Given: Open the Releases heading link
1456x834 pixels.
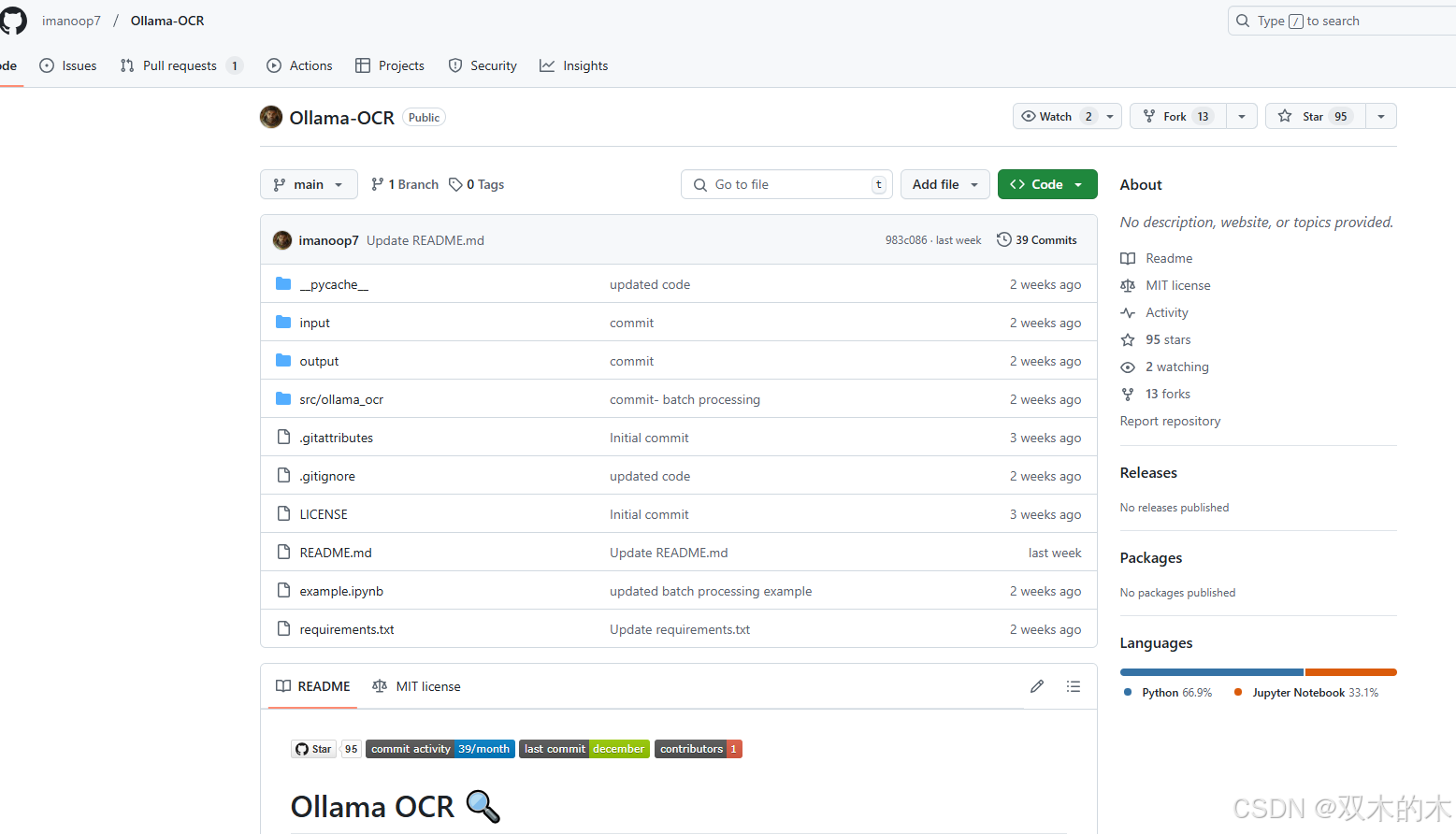Looking at the screenshot, I should [x=1148, y=473].
